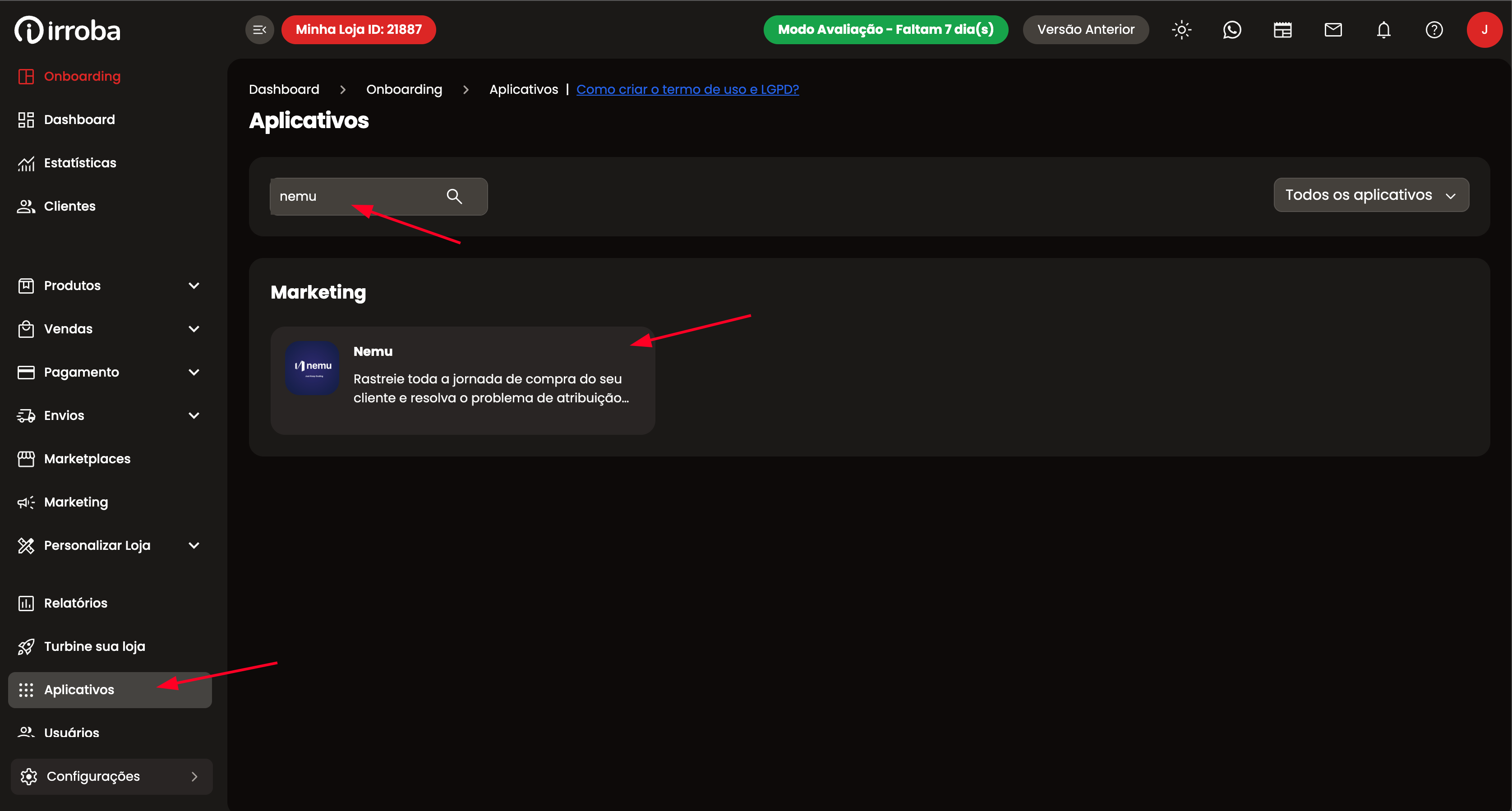Viewport: 1512px width, 811px height.
Task: Go to Marketplaces menu item
Action: pos(87,459)
